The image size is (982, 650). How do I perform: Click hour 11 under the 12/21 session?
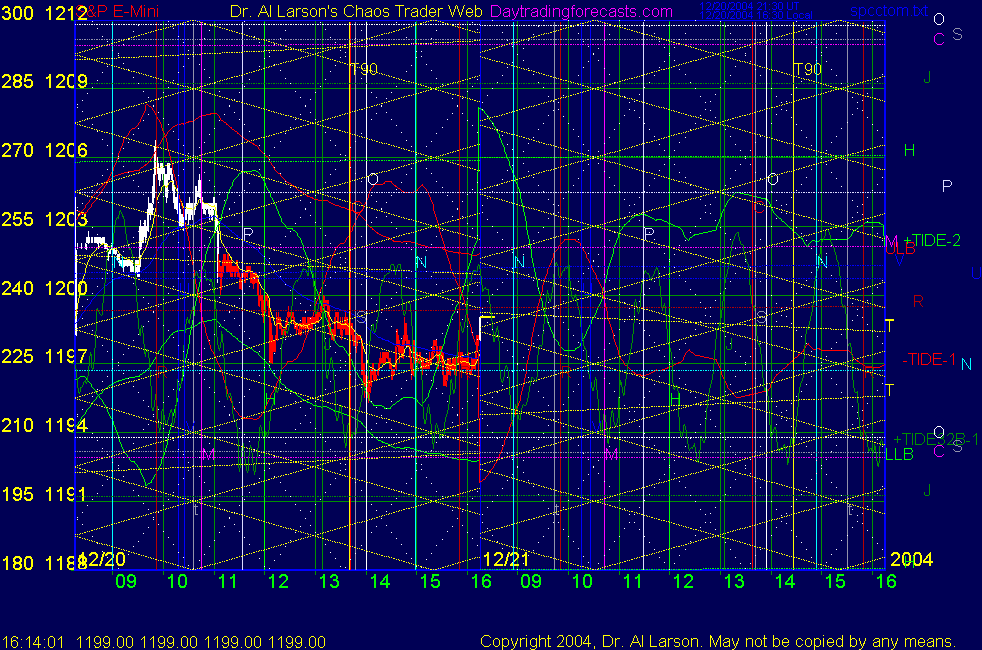(633, 581)
